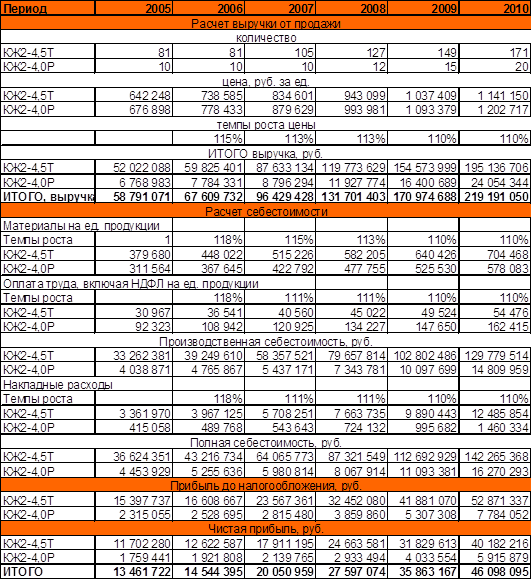Click full cost cell 36 624 351
Image resolution: width=532 pixels, height=580 pixels.
(134, 456)
